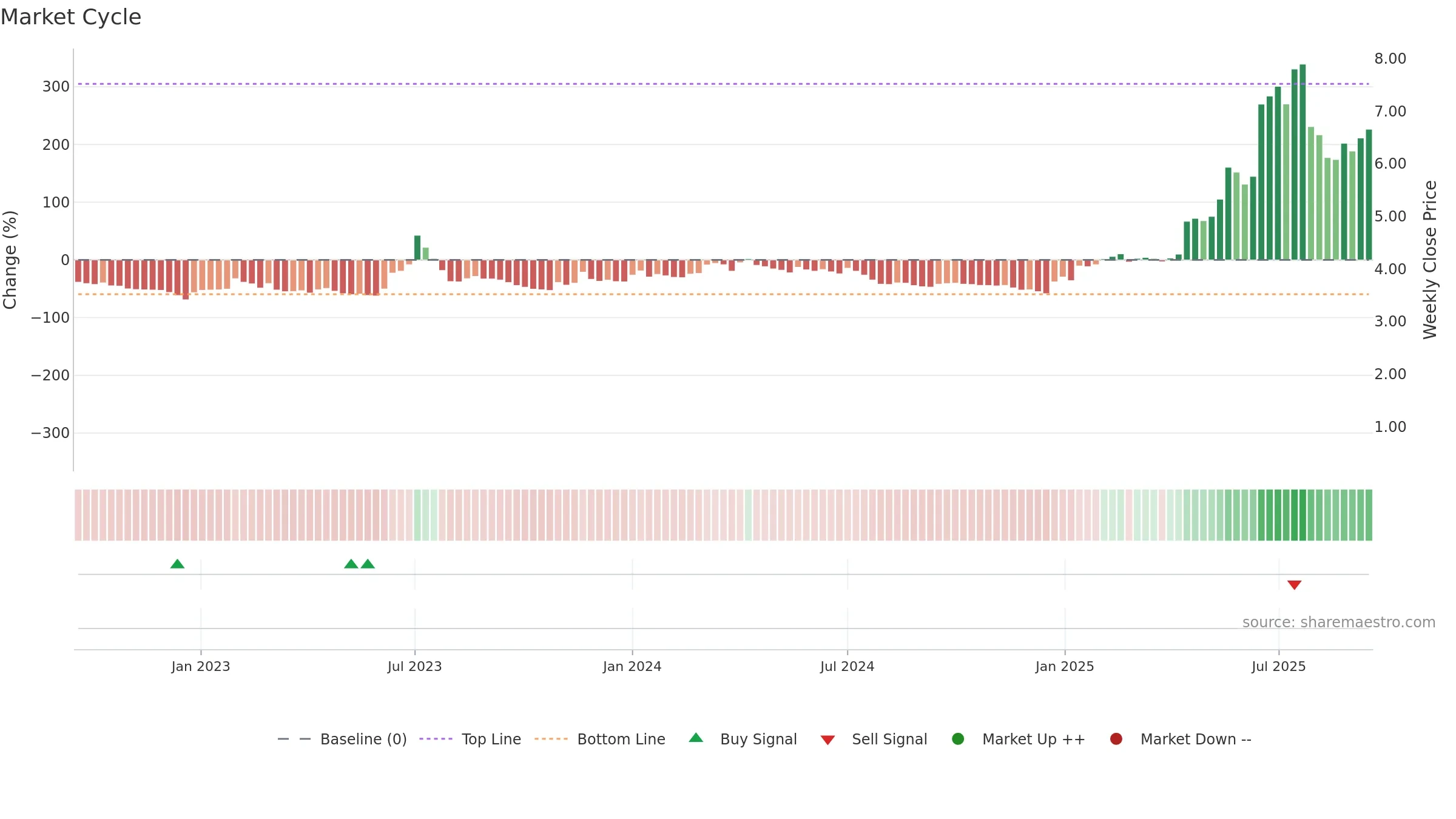Toggle the Bottom Line legend entry
The image size is (1456, 819).
click(x=600, y=739)
